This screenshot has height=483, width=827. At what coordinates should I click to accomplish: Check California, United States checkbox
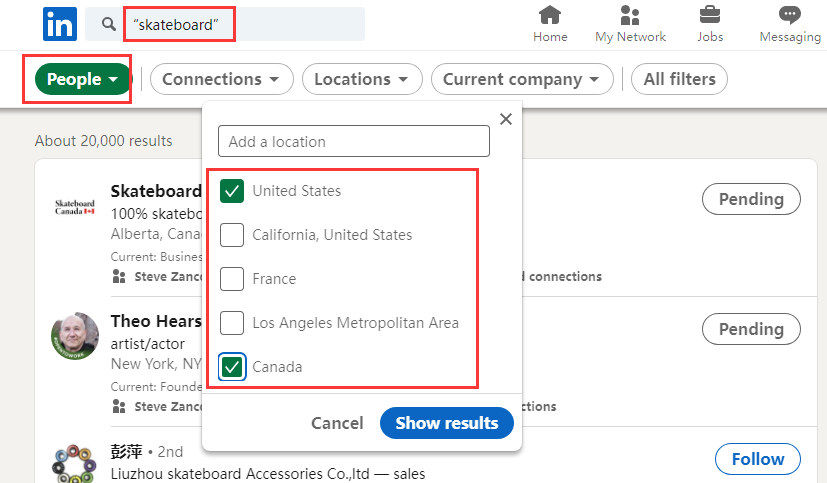tap(232, 235)
